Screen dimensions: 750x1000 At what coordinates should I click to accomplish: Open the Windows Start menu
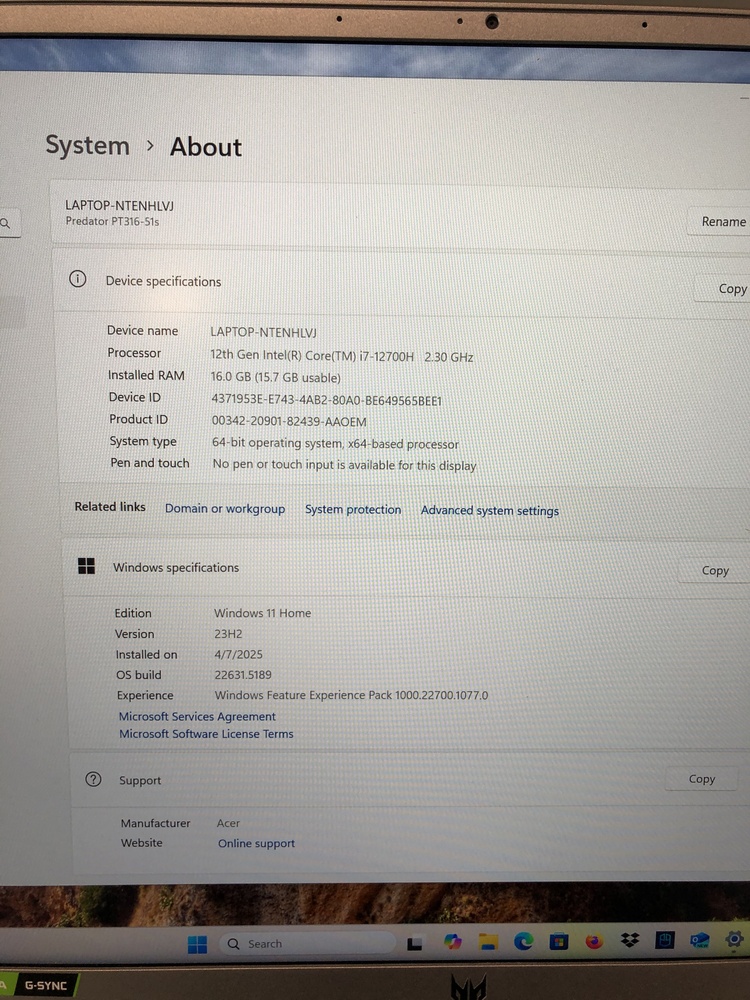(197, 945)
